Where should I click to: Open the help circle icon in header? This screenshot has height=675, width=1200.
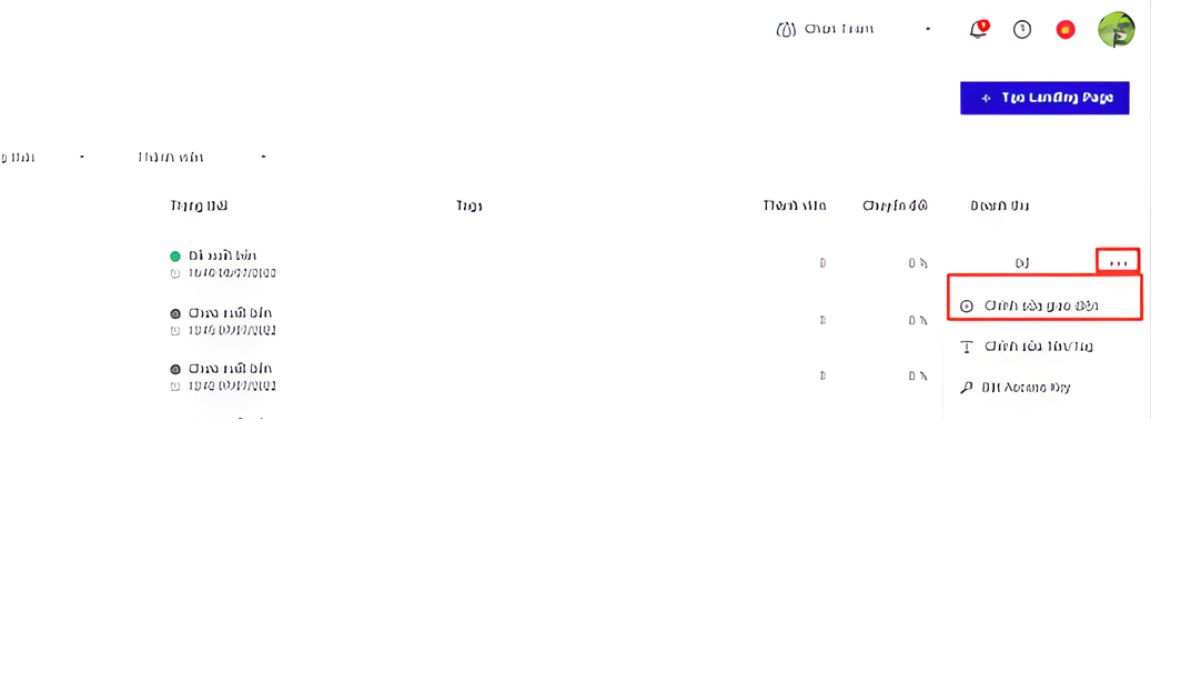click(x=1022, y=29)
